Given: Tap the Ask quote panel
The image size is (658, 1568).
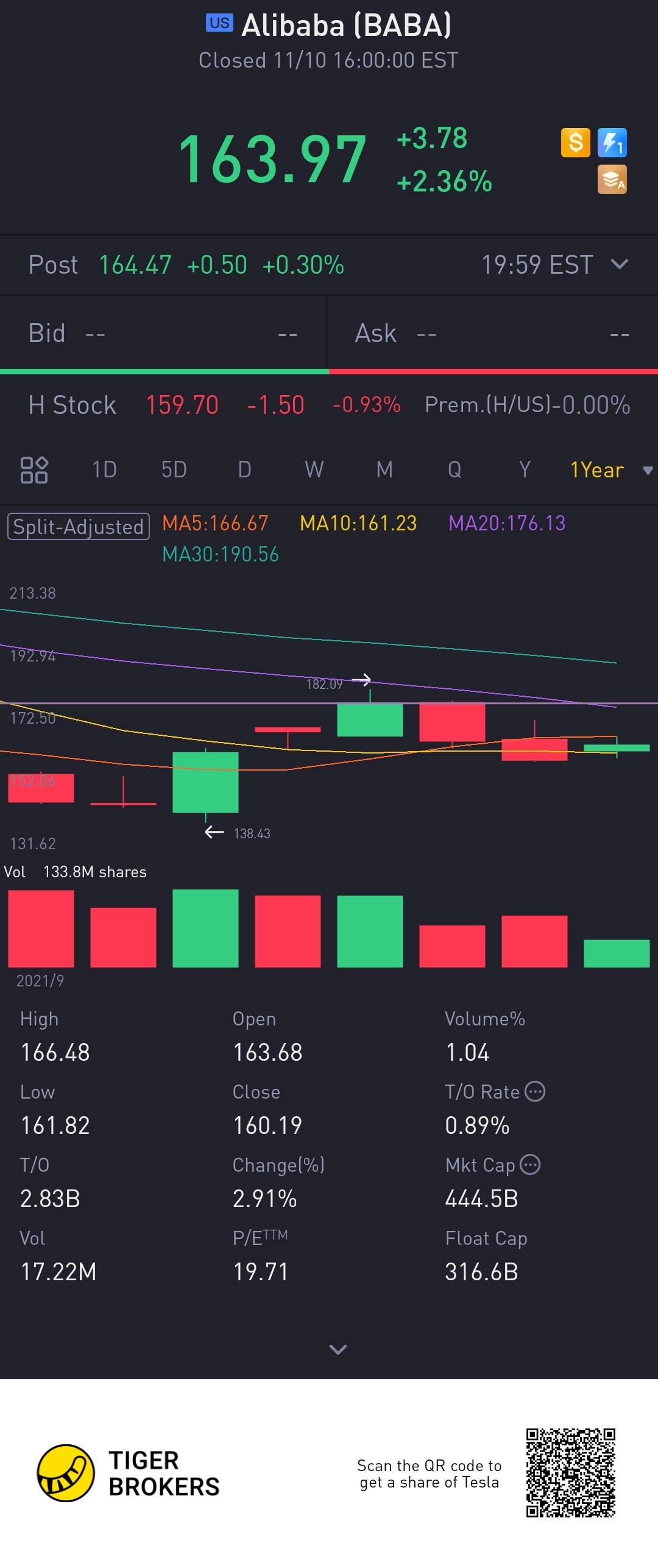Looking at the screenshot, I should [493, 333].
